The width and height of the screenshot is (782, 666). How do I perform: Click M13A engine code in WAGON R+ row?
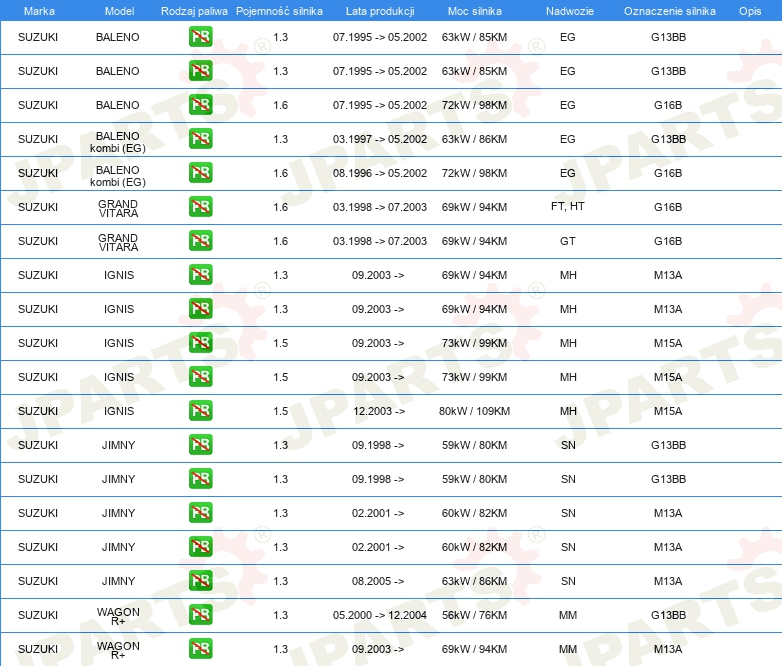tap(668, 649)
